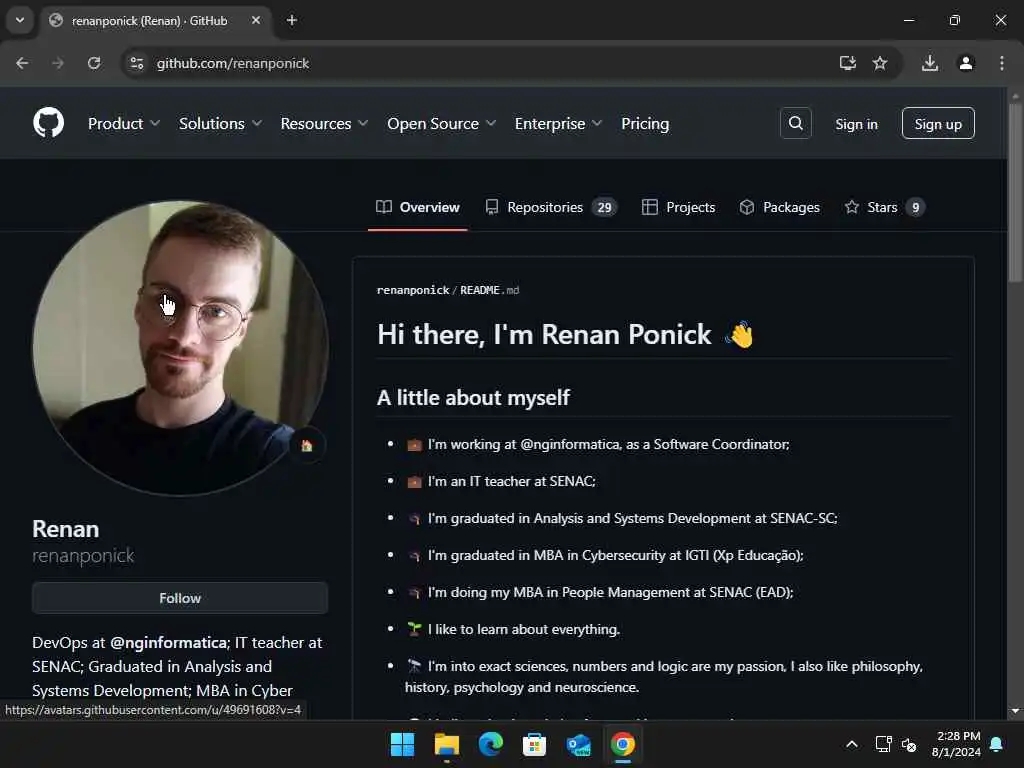Open Renan's profile avatar image
The width and height of the screenshot is (1024, 768).
(x=180, y=348)
